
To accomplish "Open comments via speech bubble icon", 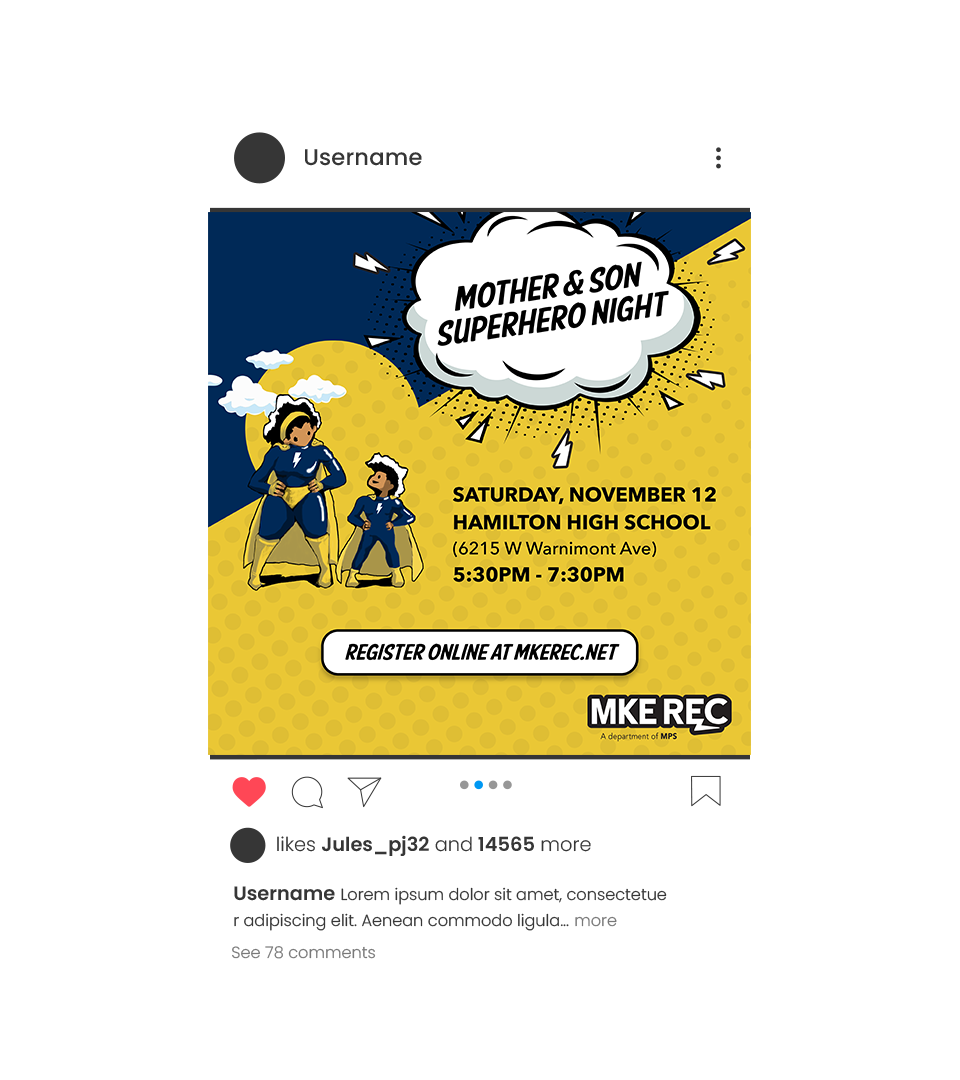I will point(307,792).
